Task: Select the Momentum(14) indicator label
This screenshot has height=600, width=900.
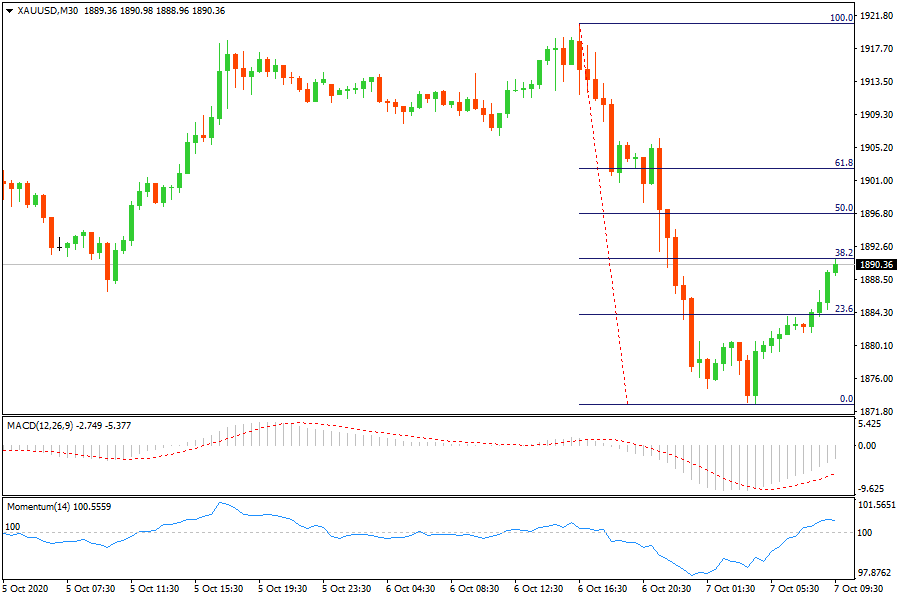Action: pos(35,506)
